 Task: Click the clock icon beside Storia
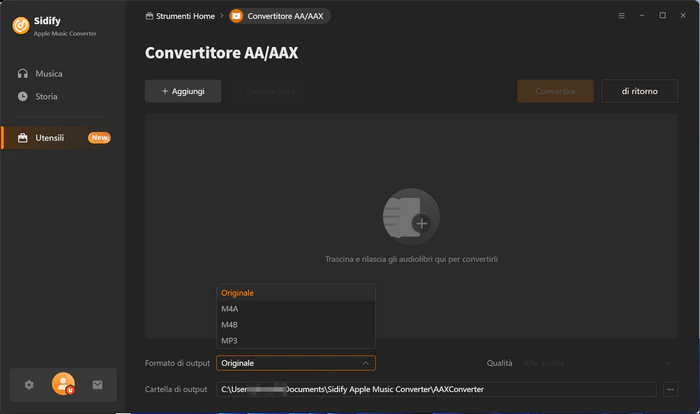(x=23, y=96)
